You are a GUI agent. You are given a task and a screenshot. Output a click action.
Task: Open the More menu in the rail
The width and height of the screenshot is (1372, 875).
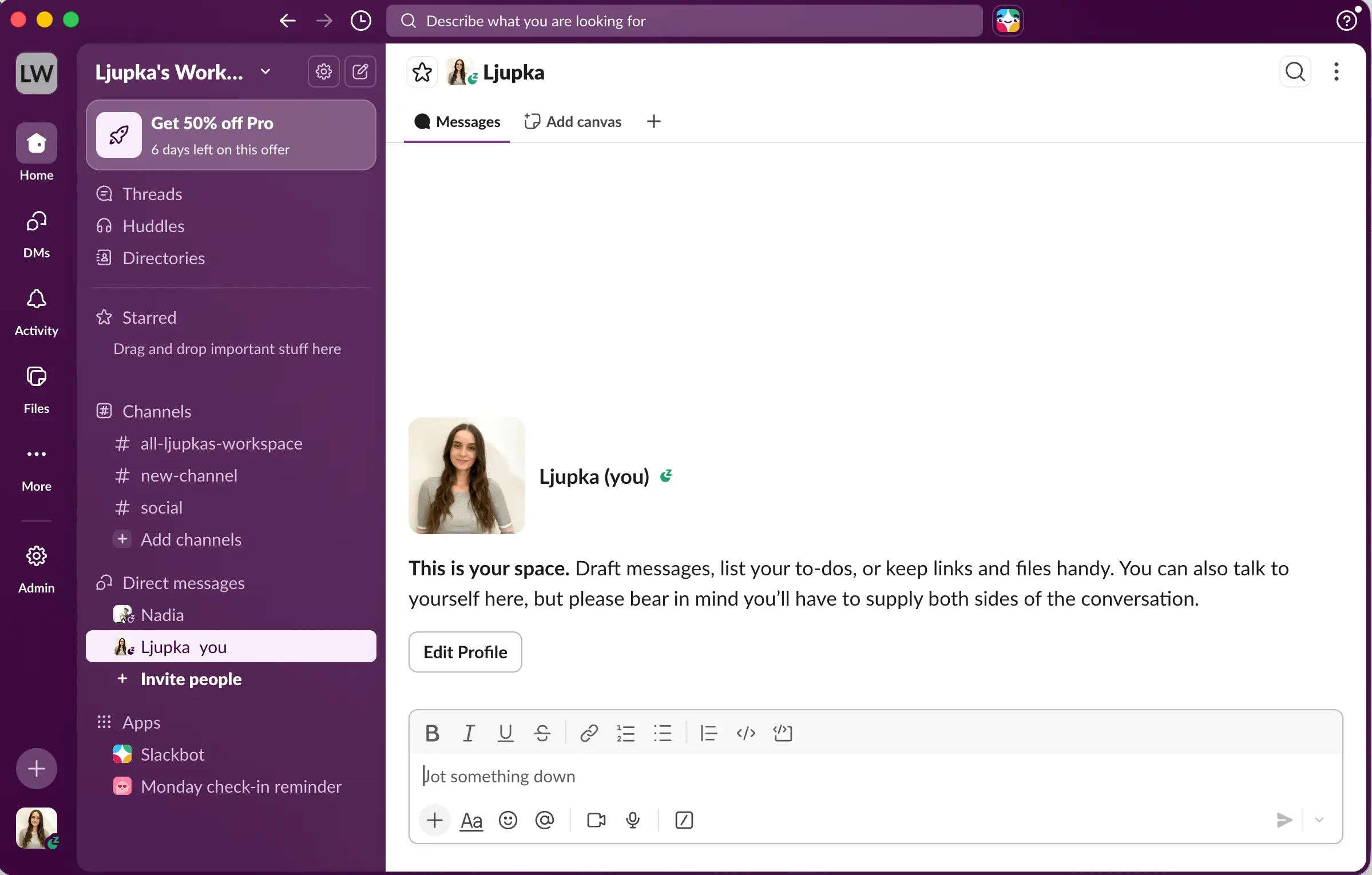tap(37, 467)
